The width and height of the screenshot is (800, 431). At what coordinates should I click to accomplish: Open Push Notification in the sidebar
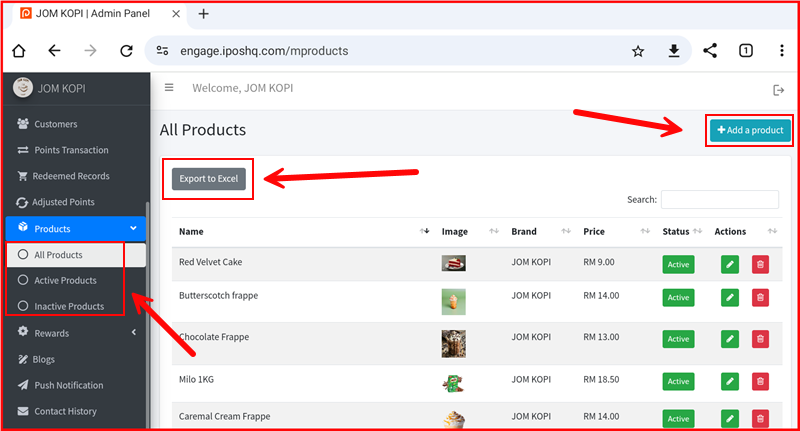click(68, 385)
